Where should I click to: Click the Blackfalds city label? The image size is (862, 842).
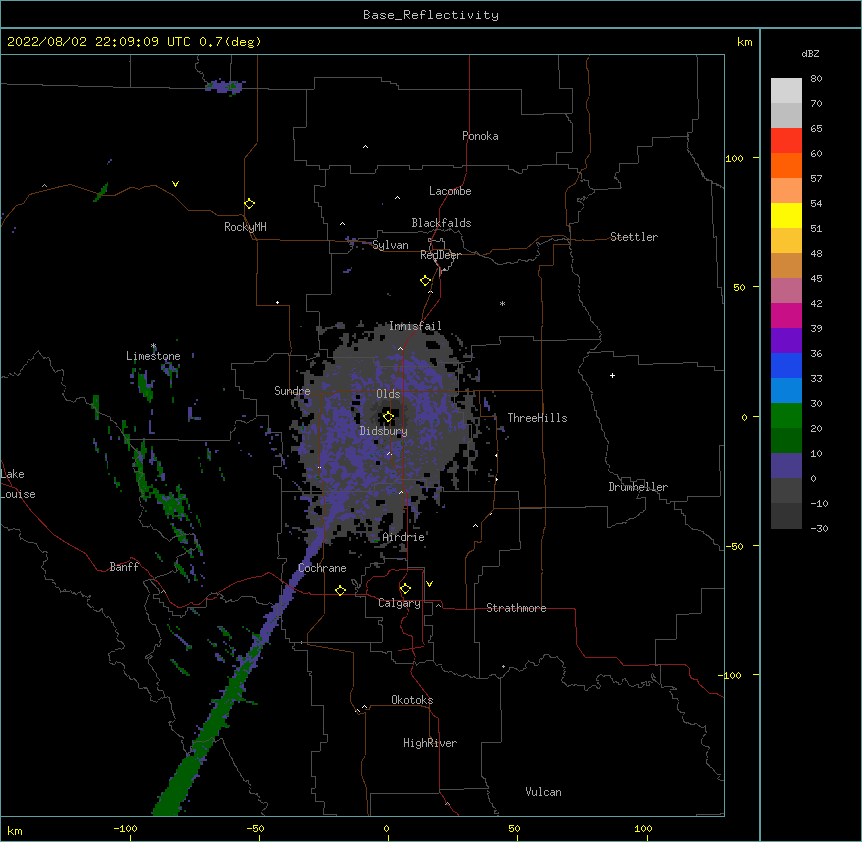[441, 223]
